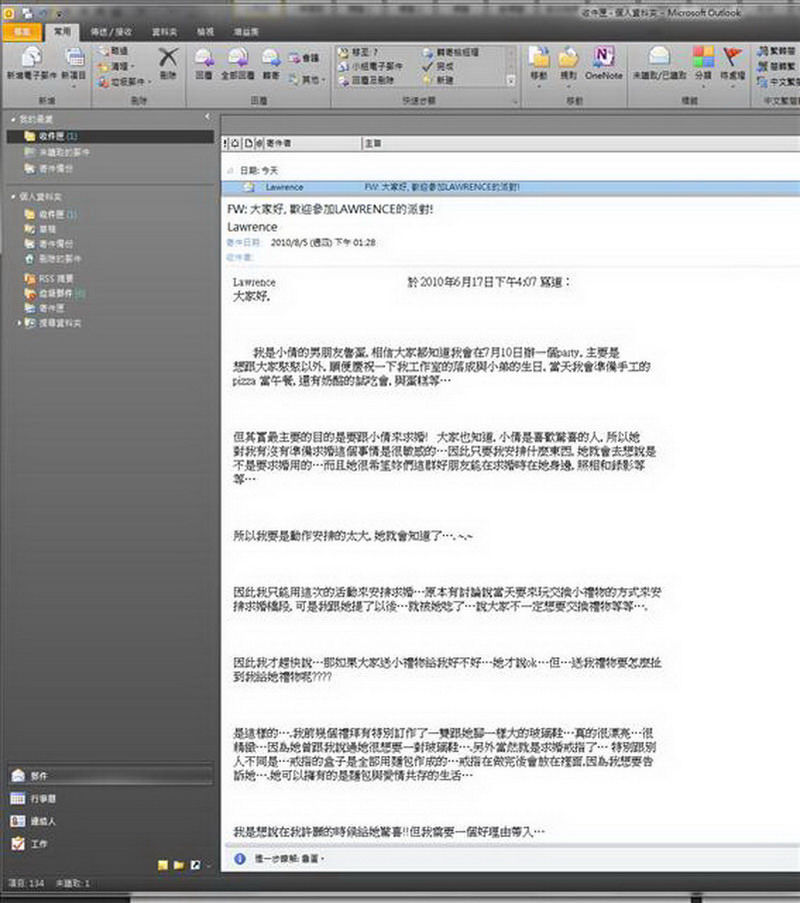Switch to the Home (常用) tab
This screenshot has height=903, width=800.
pyautogui.click(x=62, y=31)
